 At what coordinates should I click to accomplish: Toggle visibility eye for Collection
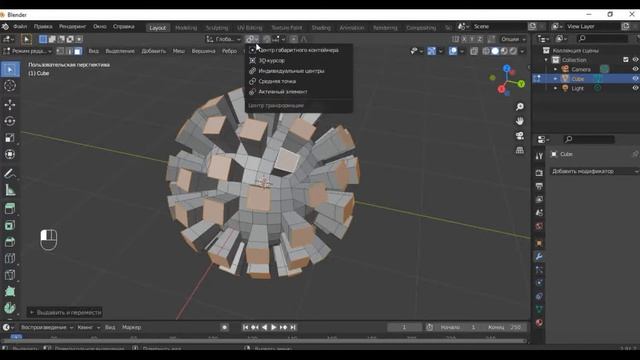(x=636, y=60)
